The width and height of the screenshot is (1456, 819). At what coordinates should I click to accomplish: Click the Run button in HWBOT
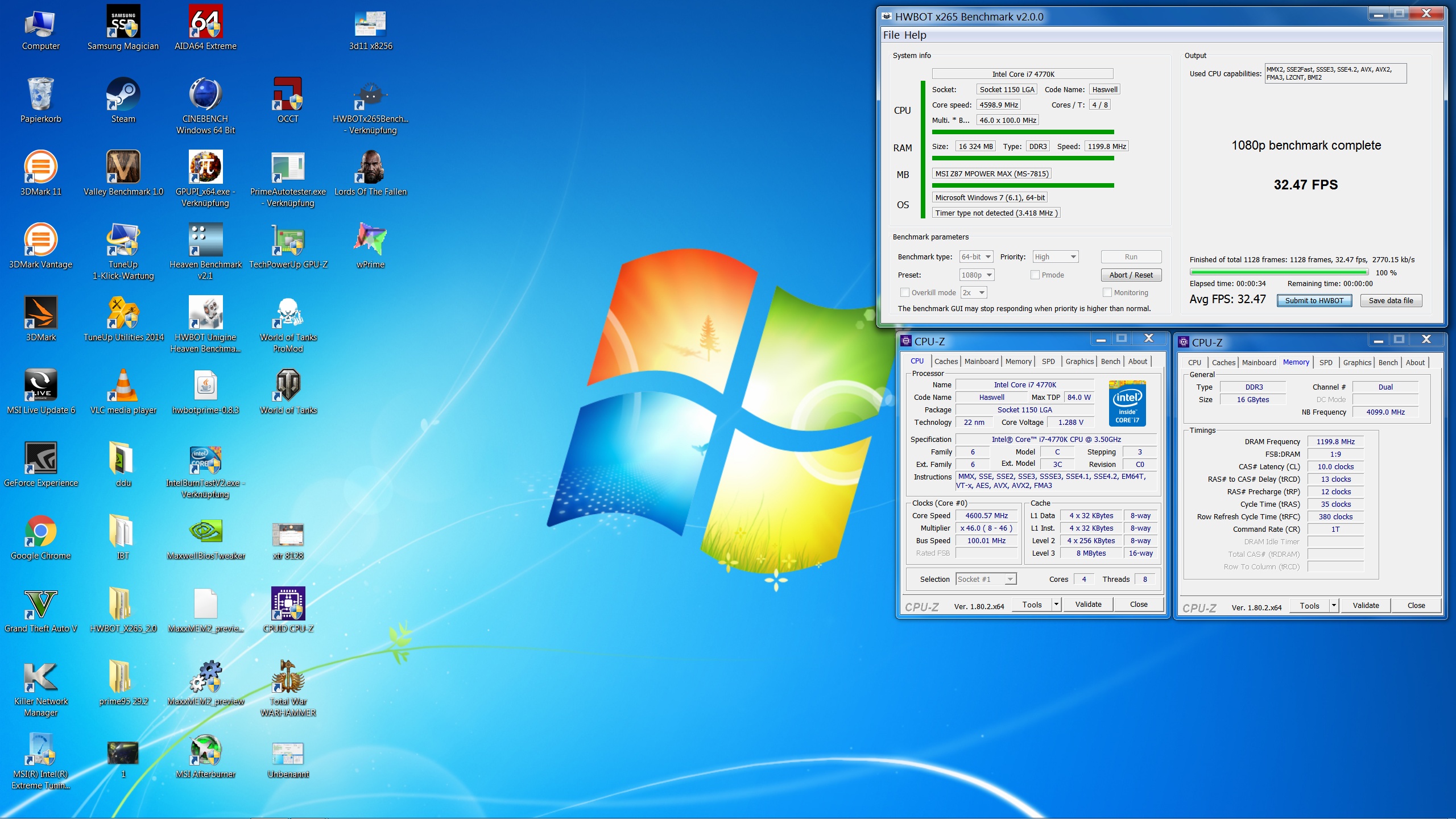1131,257
